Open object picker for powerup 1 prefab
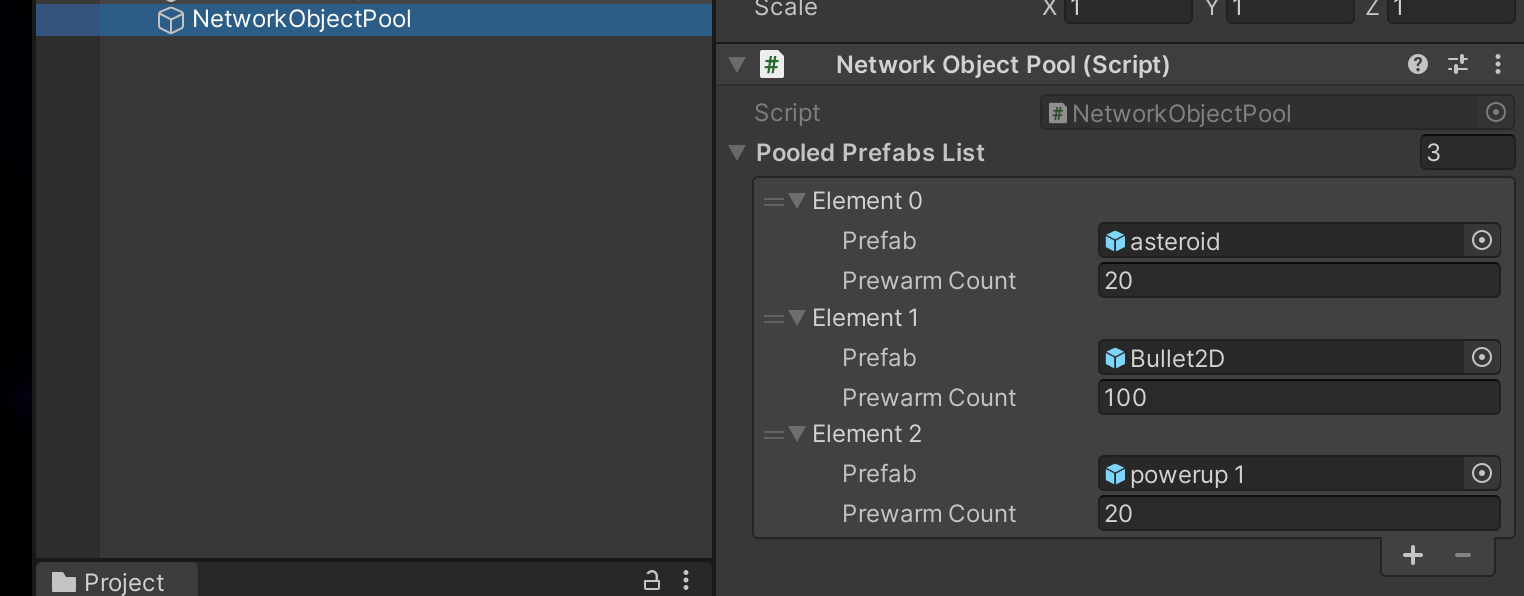Viewport: 1524px width, 596px height. pos(1482,473)
